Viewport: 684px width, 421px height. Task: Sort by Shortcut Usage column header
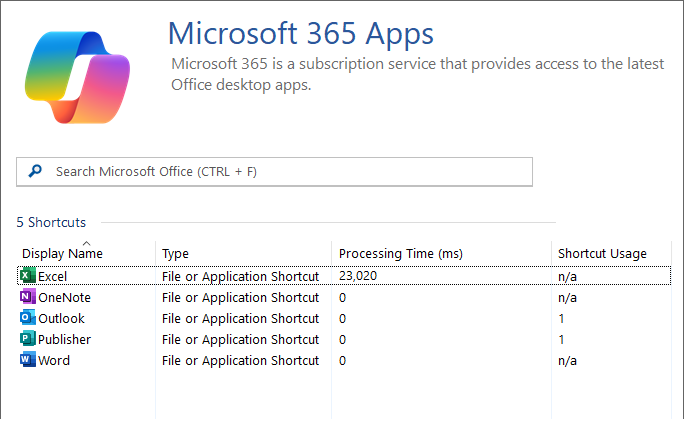tap(602, 254)
